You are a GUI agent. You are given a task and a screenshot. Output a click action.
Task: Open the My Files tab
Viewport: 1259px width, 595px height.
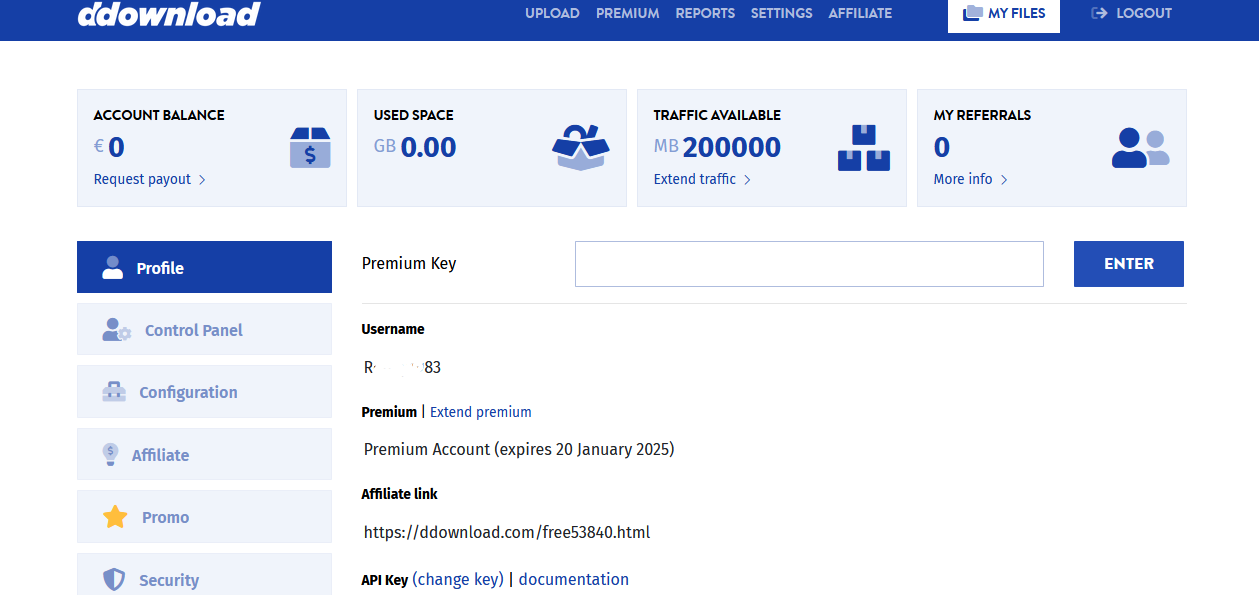click(1004, 14)
